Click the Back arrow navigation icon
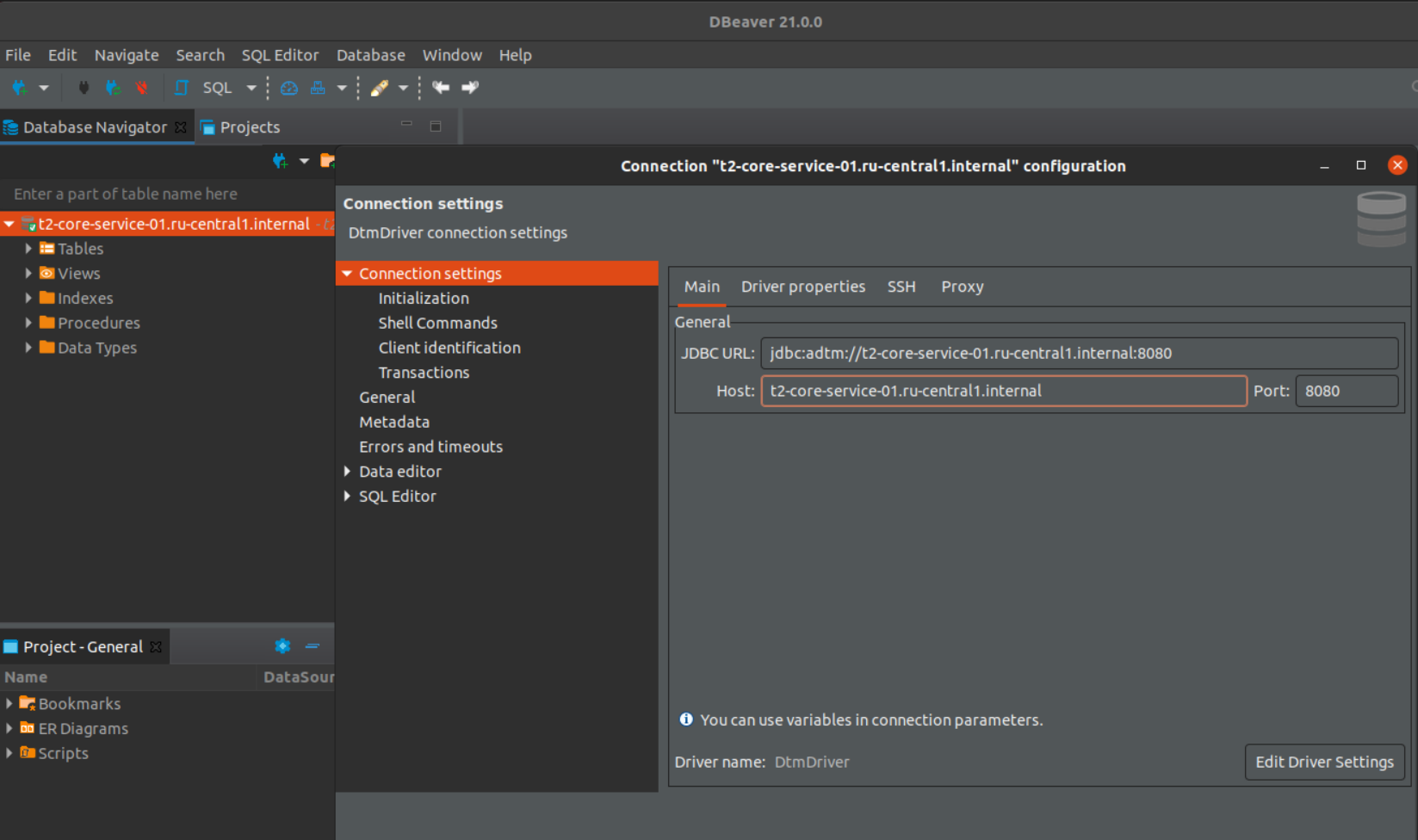The image size is (1418, 840). [x=441, y=88]
